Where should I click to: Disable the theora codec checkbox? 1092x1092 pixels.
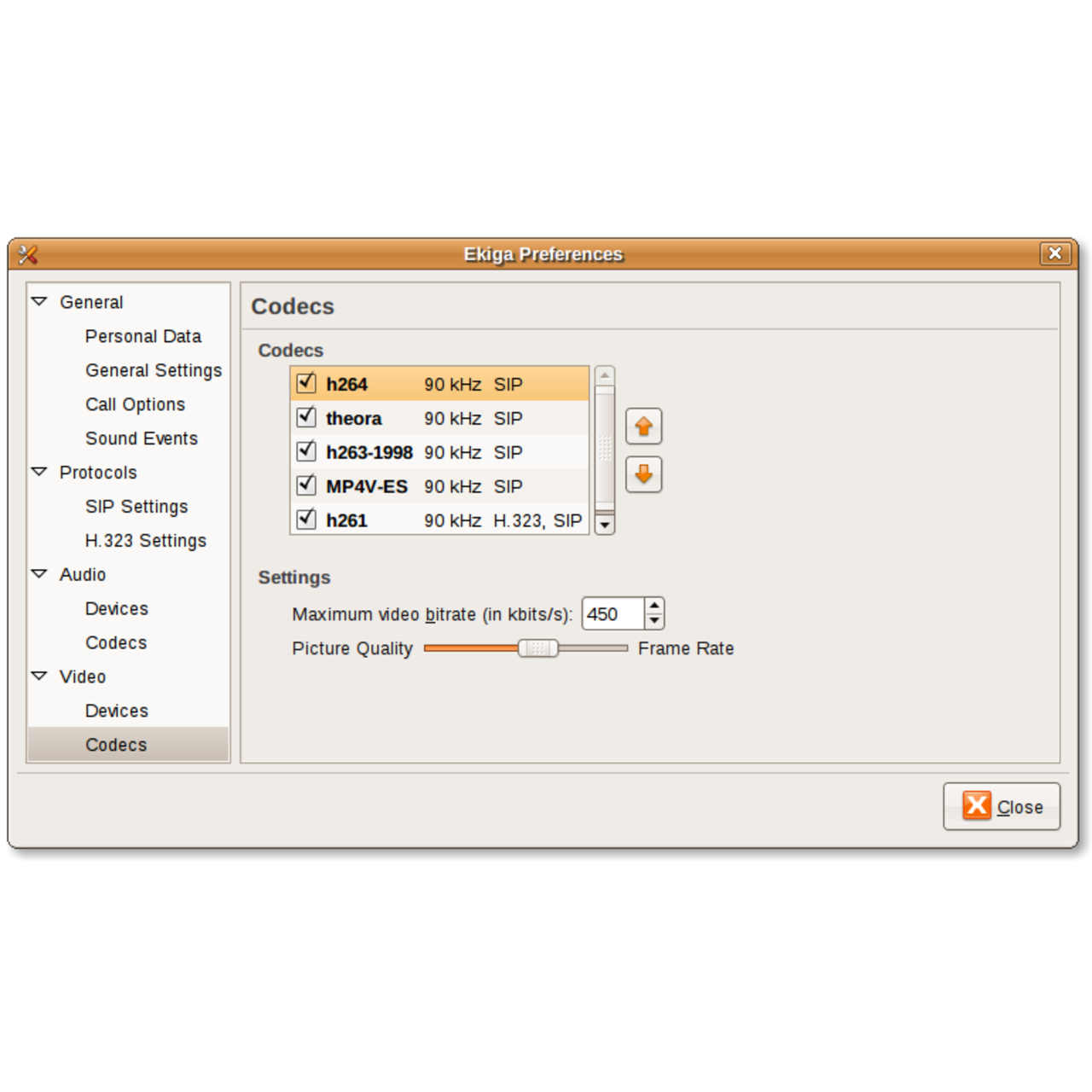pyautogui.click(x=306, y=417)
